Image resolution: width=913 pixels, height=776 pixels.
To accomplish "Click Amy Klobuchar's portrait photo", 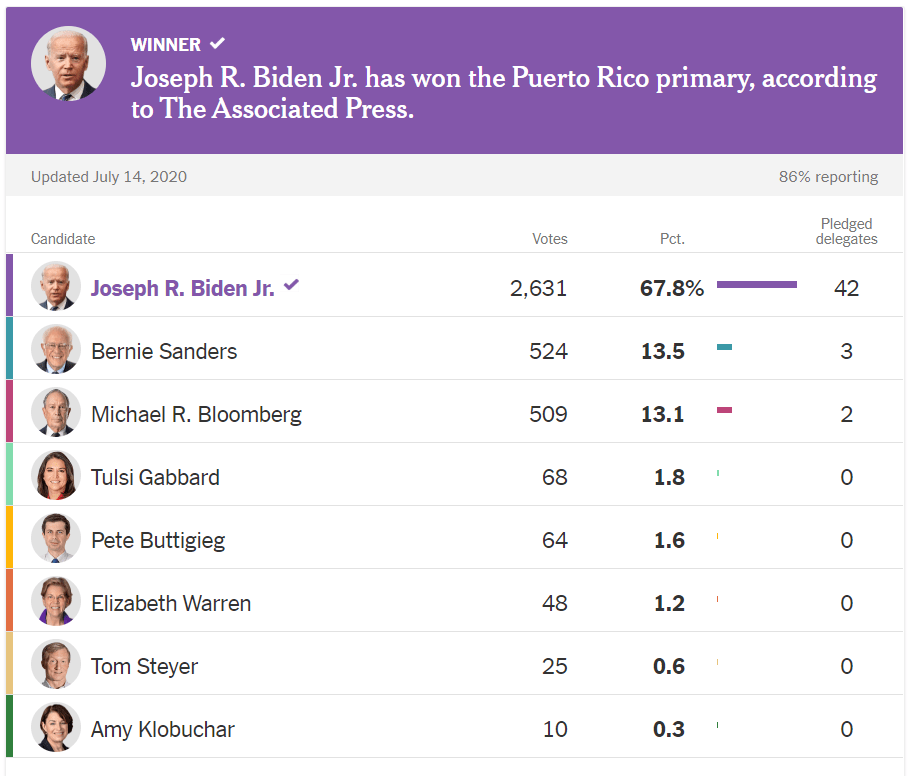I will click(x=56, y=728).
